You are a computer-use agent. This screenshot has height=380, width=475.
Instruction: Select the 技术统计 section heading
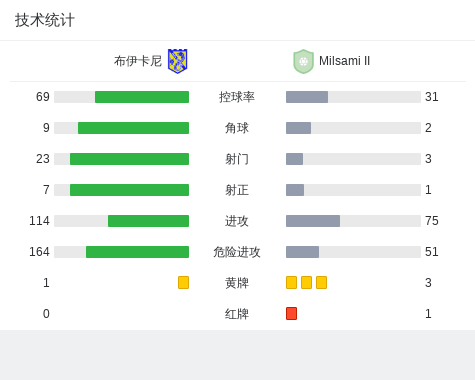[45, 20]
